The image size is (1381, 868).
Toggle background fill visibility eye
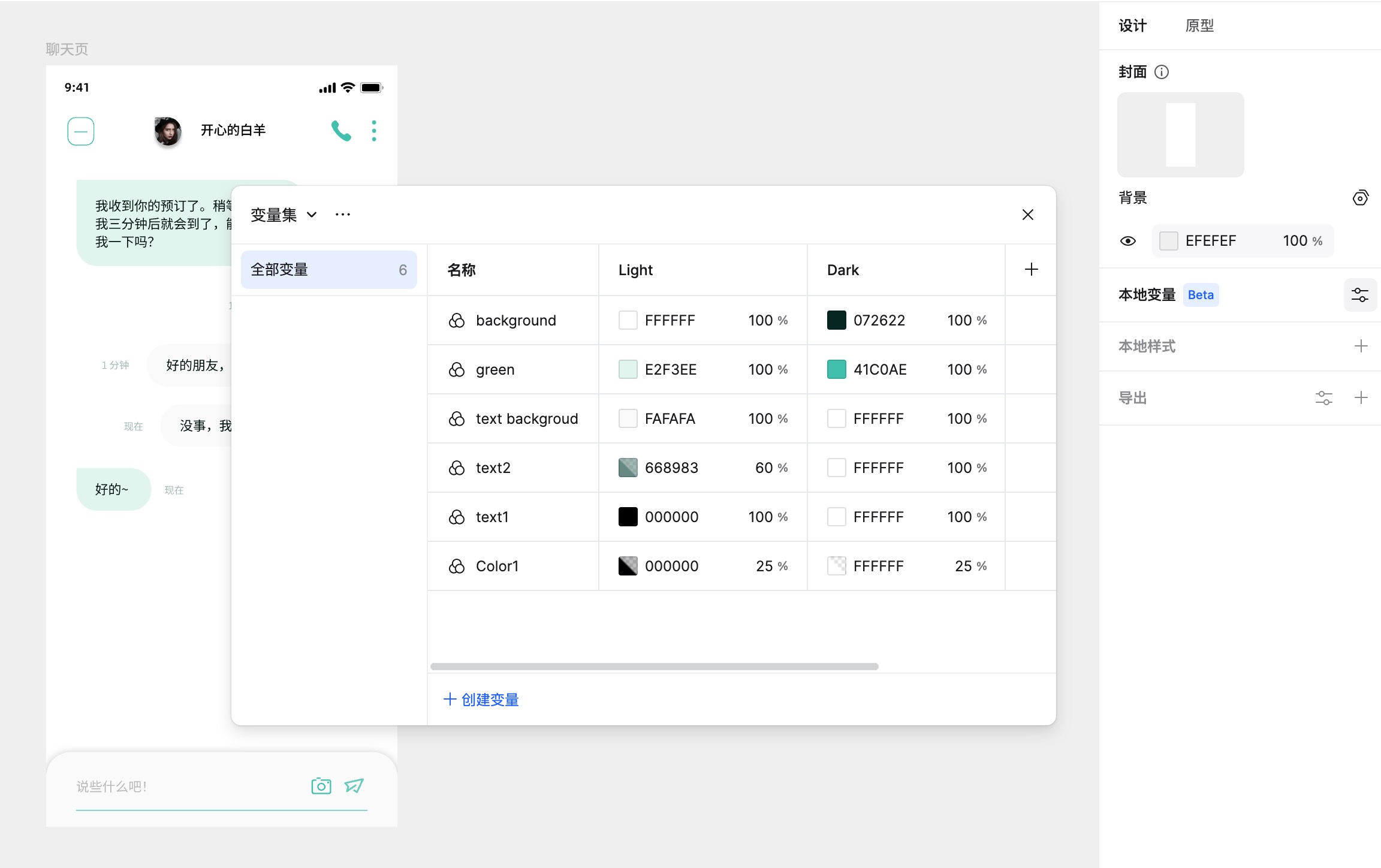(x=1127, y=241)
